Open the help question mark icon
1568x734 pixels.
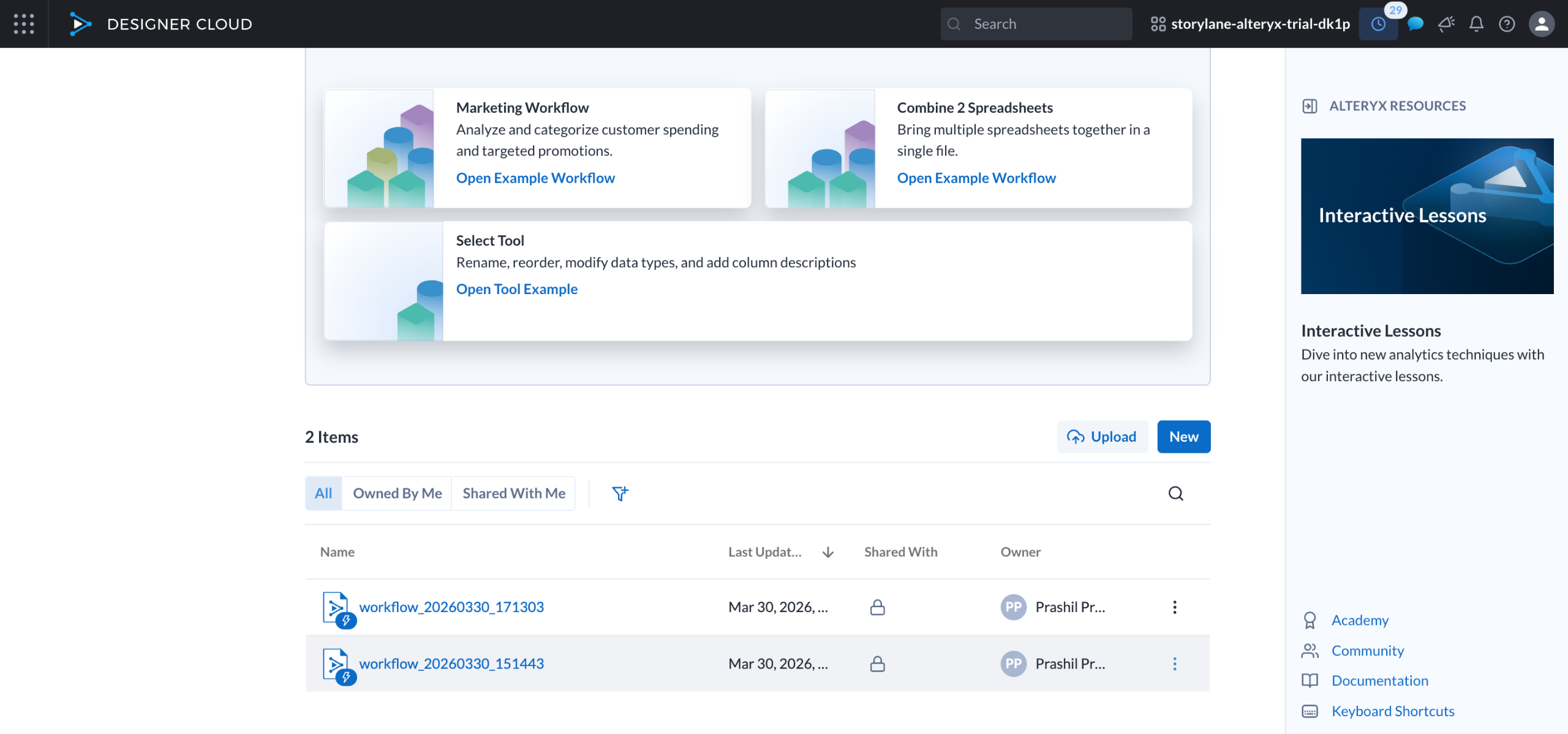tap(1507, 24)
